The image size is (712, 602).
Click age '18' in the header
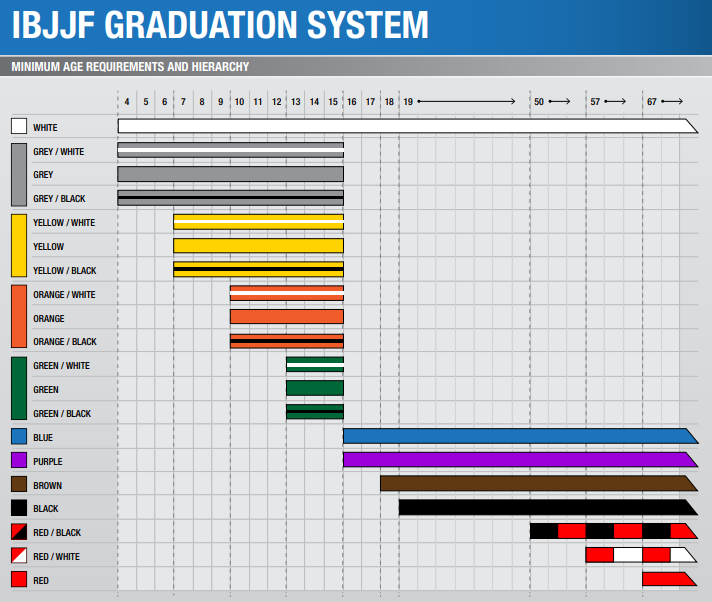389,102
